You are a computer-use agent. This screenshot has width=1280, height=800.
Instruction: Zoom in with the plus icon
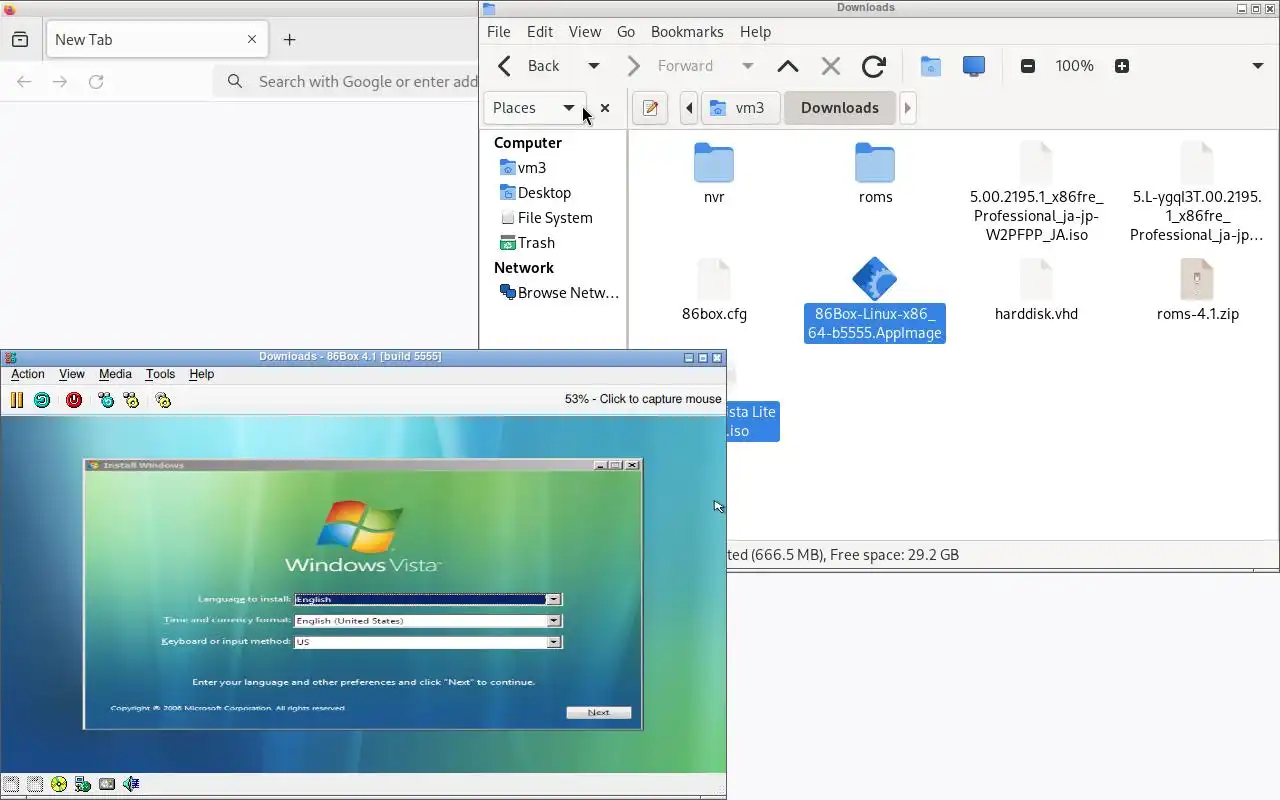coord(1122,66)
